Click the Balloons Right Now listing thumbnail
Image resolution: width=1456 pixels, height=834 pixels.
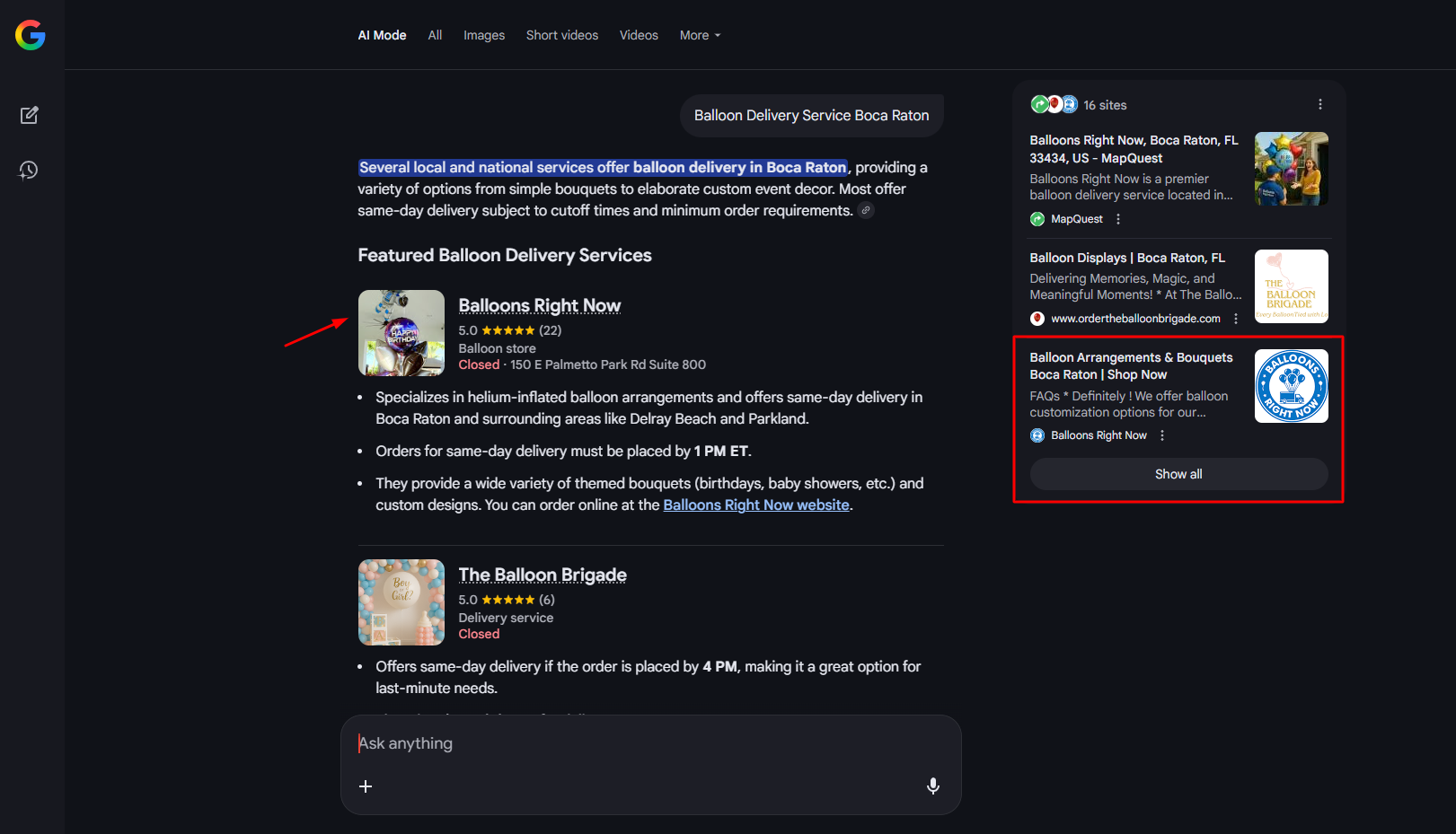coord(402,333)
